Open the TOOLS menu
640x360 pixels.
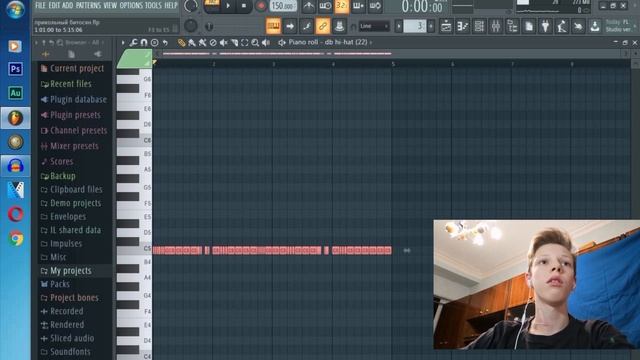point(153,5)
